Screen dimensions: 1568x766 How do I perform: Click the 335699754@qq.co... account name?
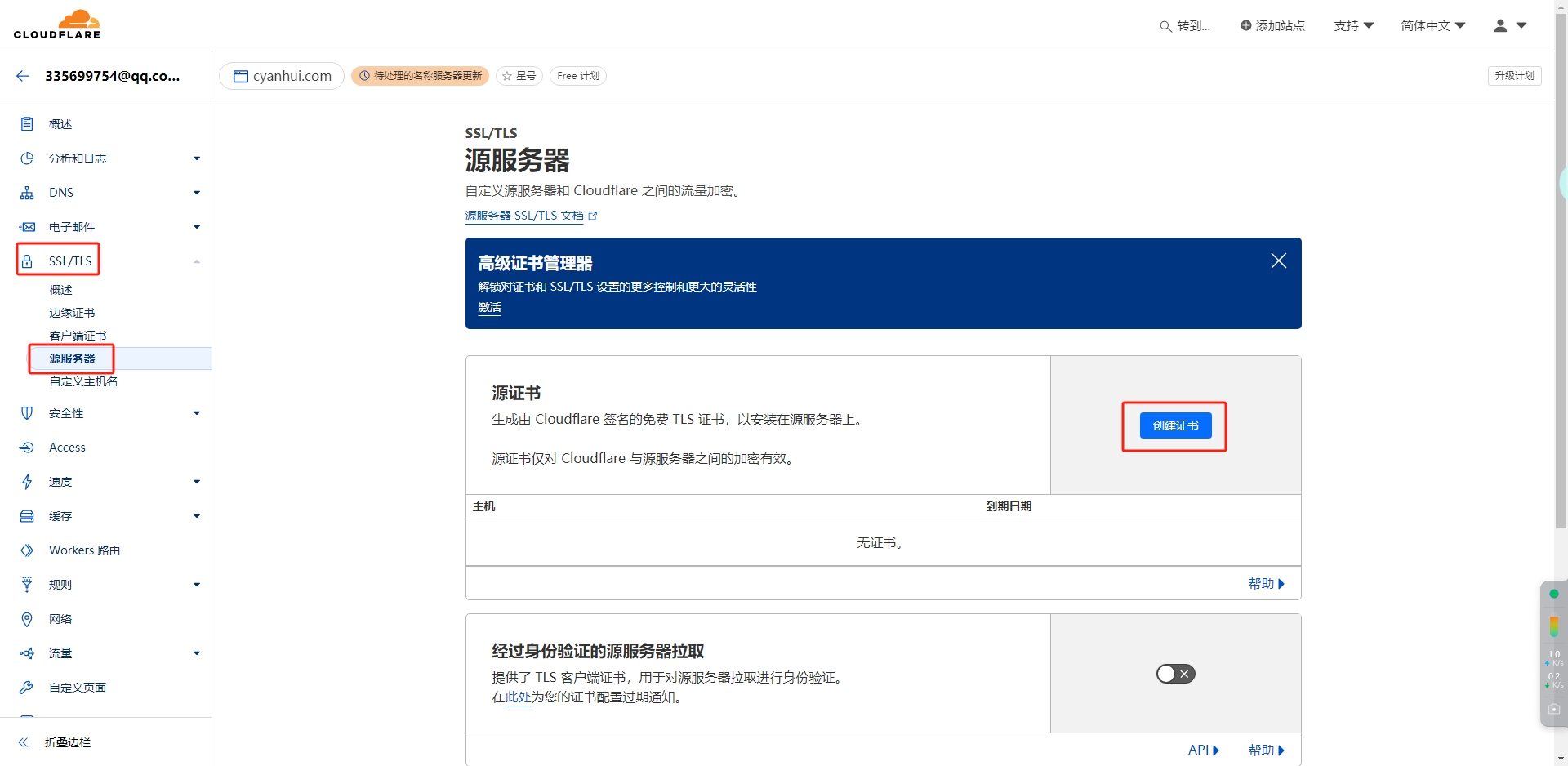point(113,76)
